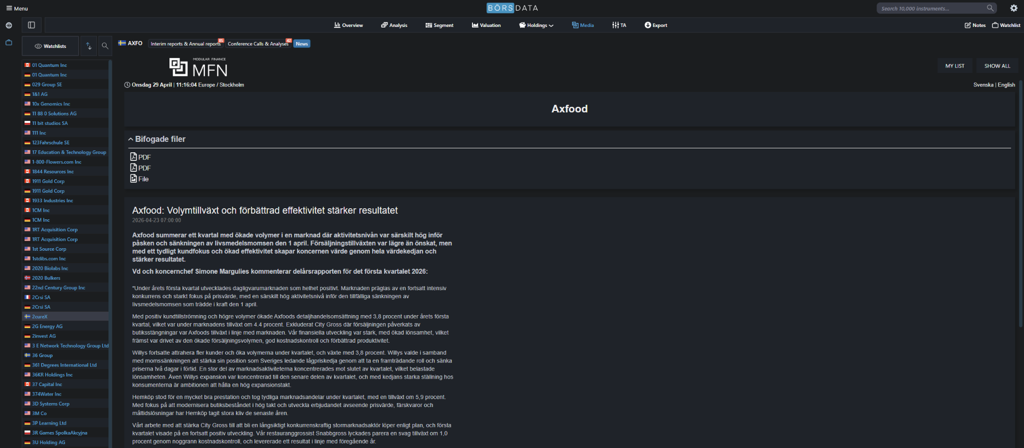Screen dimensions: 1024x448
Task: Select Interim reports & Annual reports tab
Action: tap(186, 44)
